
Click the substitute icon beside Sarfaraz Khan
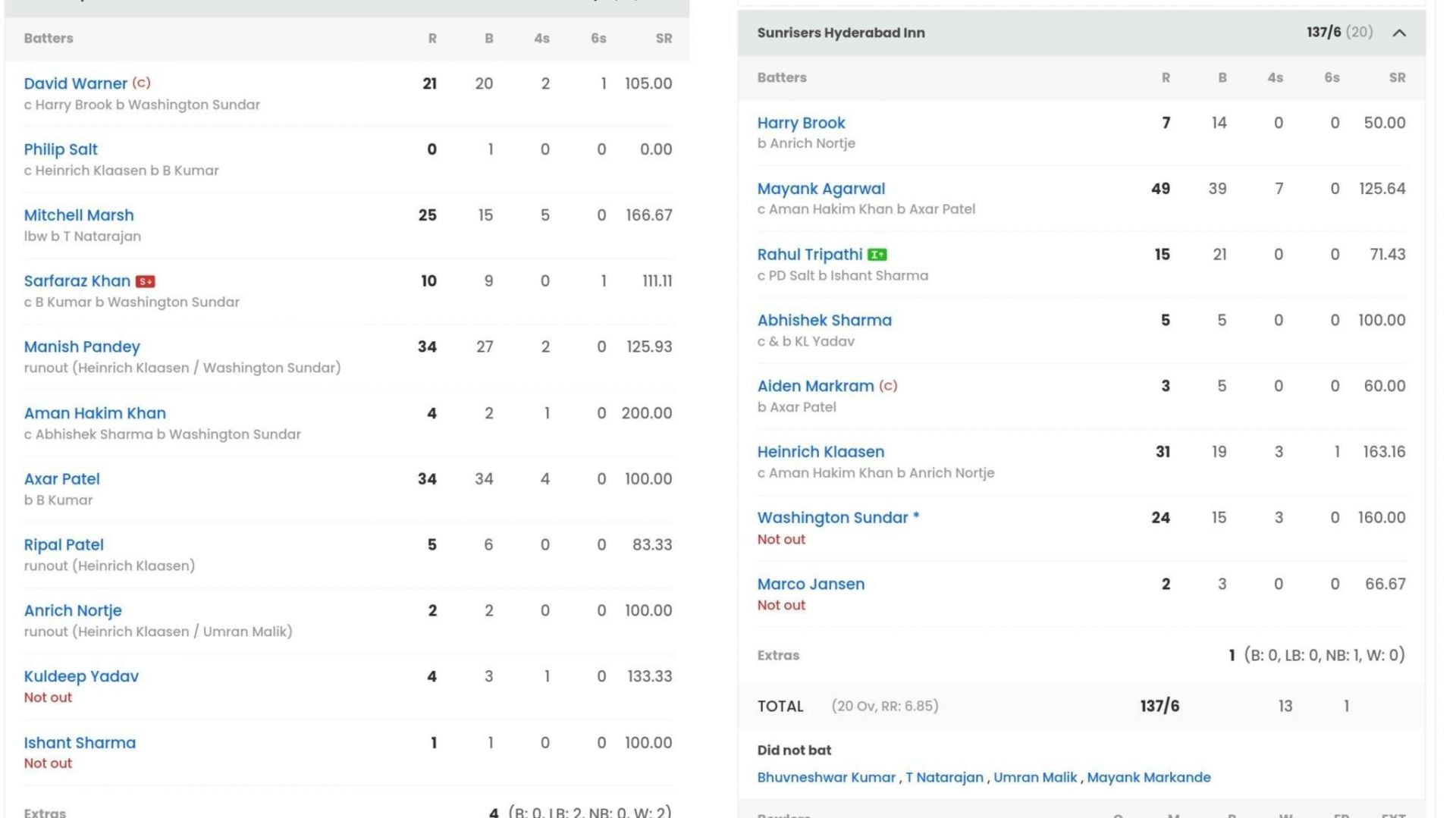tap(145, 281)
